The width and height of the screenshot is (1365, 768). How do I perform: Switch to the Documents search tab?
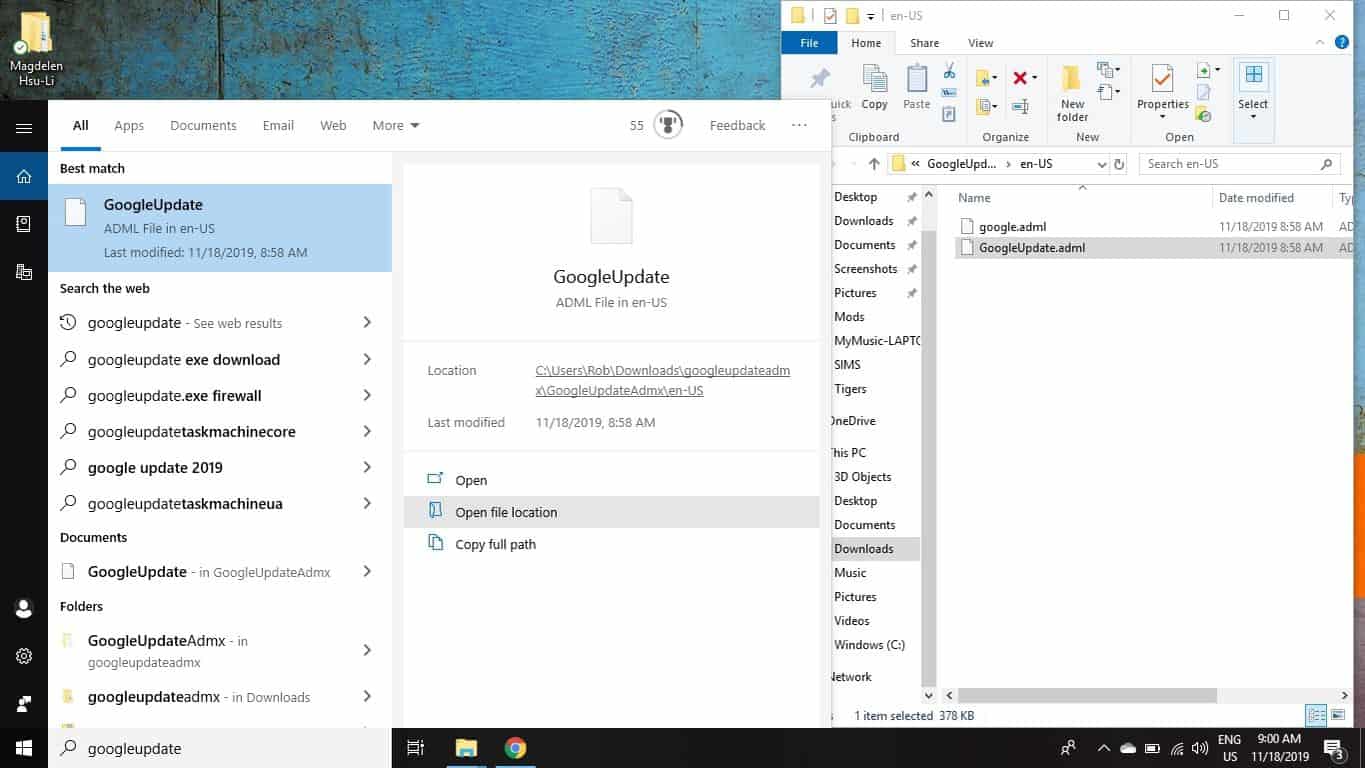pos(203,125)
